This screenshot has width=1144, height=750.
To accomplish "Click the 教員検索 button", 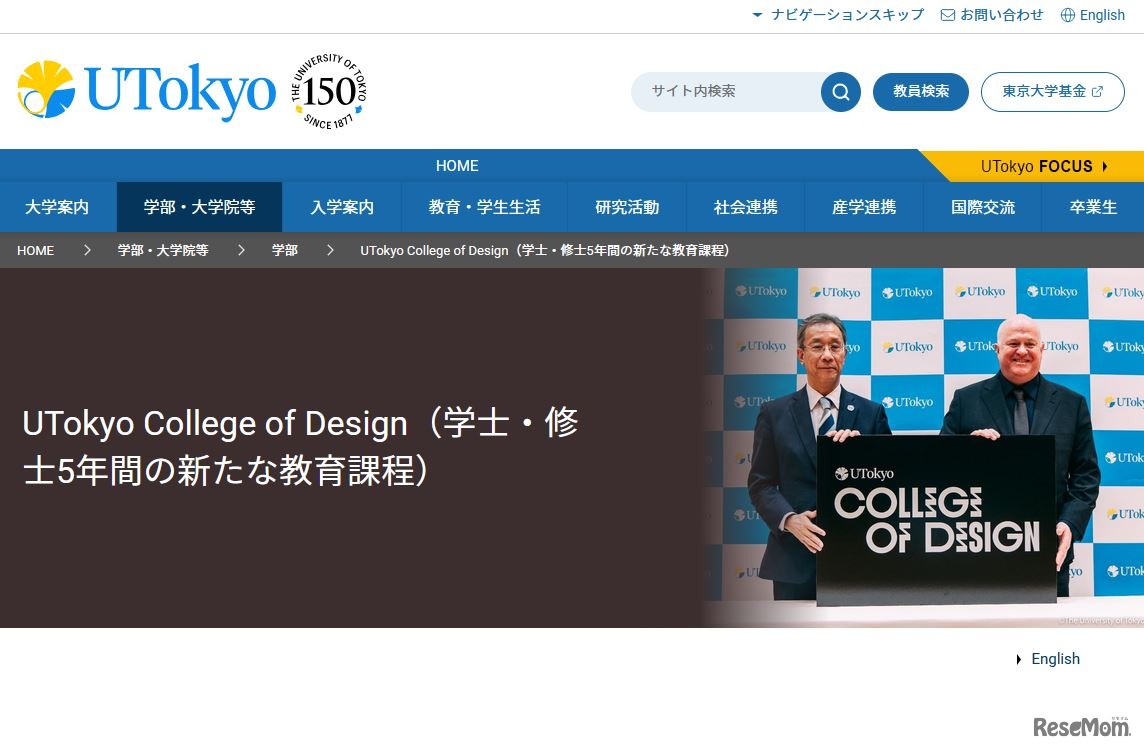I will click(921, 92).
